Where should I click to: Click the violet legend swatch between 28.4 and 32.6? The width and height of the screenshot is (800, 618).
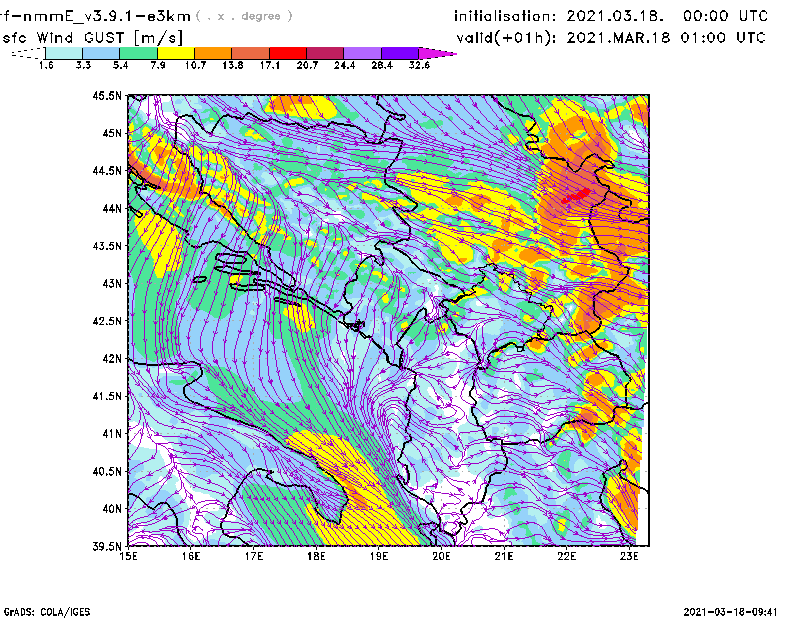coord(400,53)
